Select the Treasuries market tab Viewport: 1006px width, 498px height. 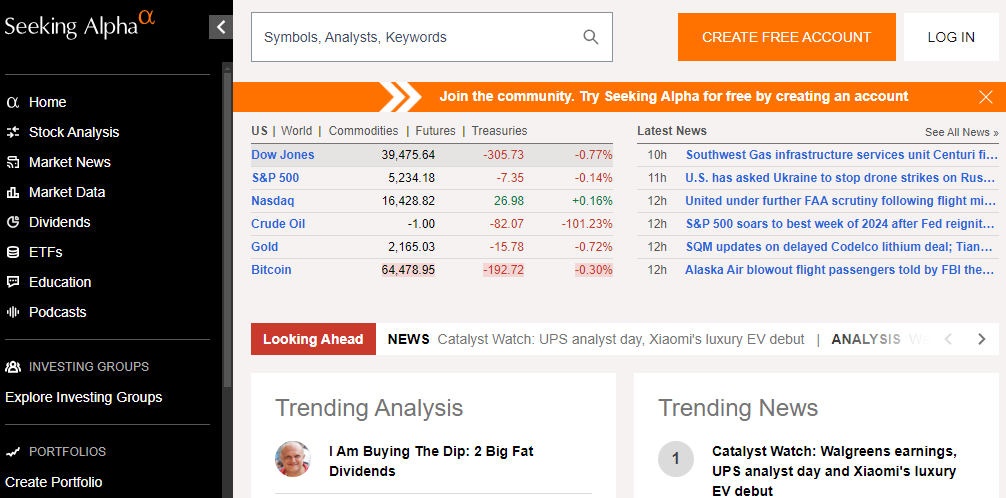[499, 131]
